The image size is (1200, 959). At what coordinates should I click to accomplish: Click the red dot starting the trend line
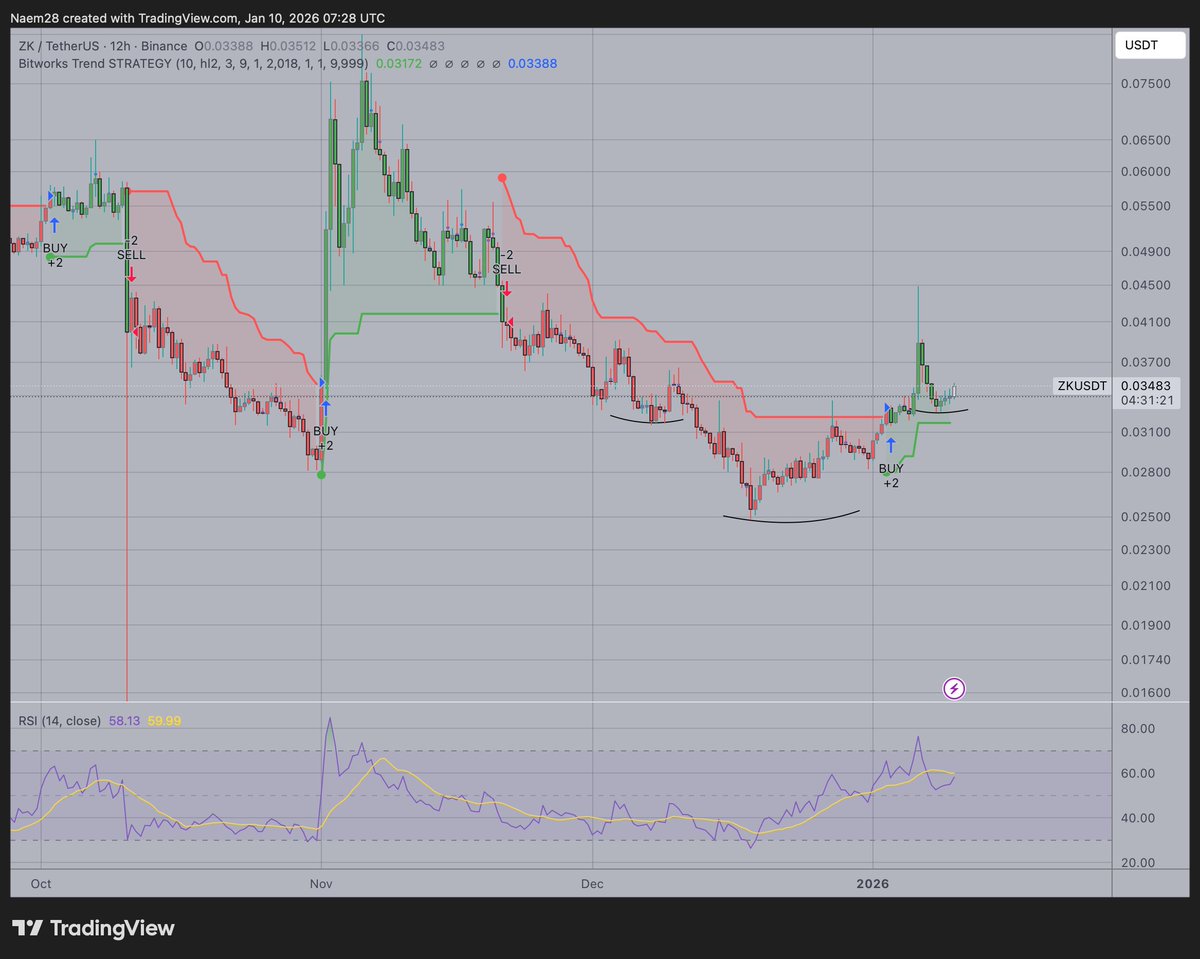point(502,178)
